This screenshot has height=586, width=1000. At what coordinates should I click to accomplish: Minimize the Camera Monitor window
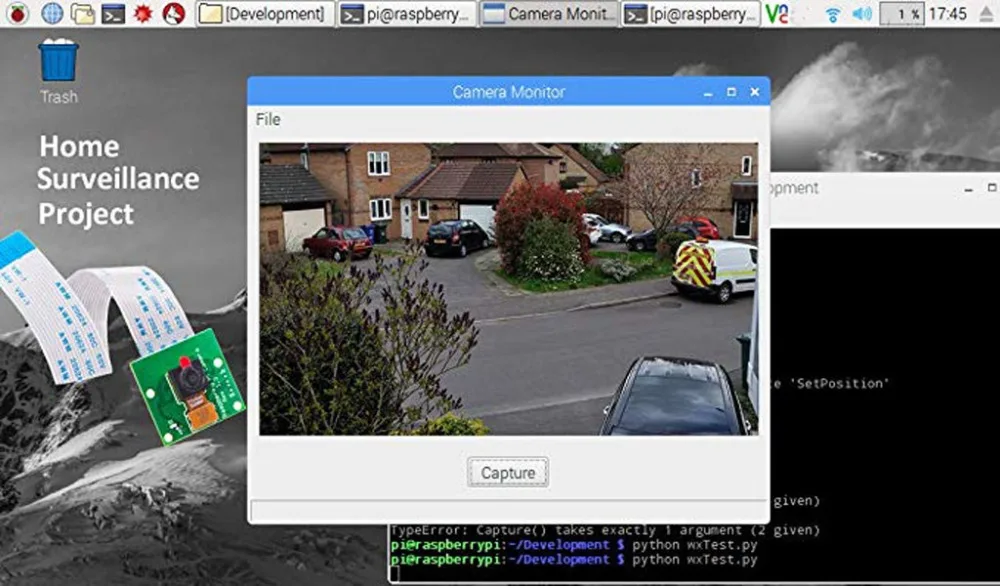(709, 92)
